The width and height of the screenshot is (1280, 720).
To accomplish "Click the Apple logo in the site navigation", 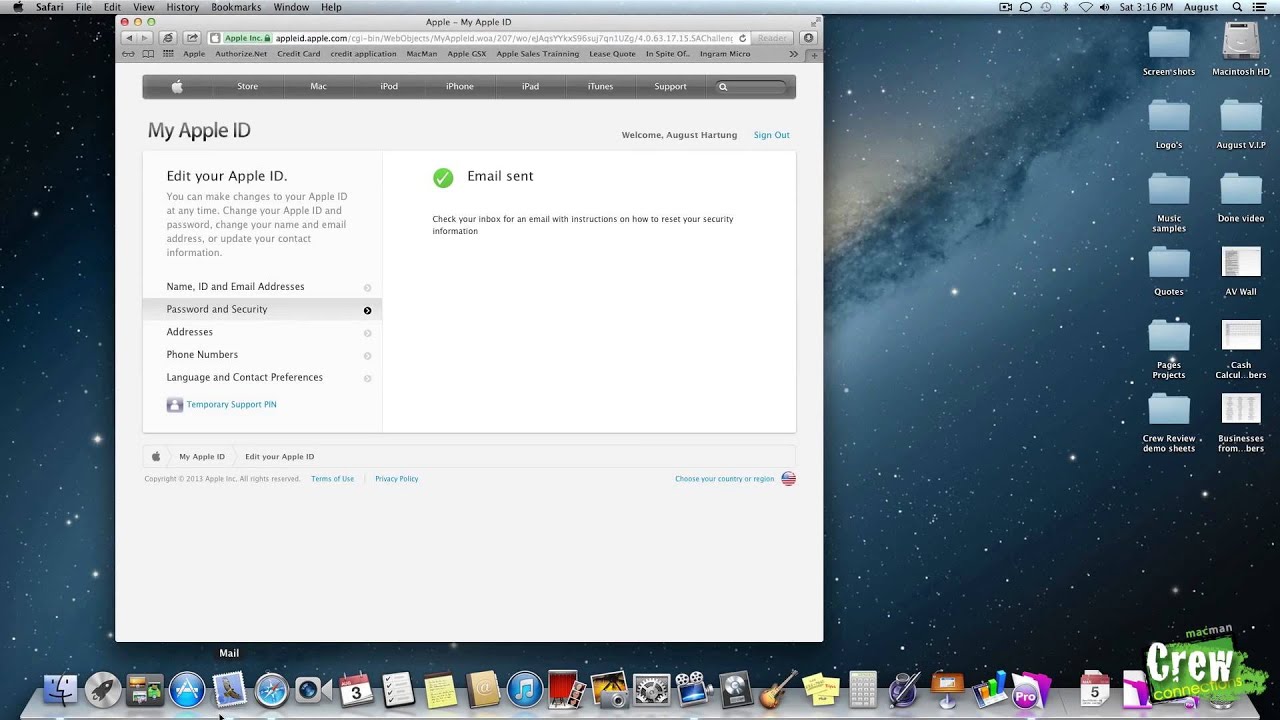I will [177, 86].
